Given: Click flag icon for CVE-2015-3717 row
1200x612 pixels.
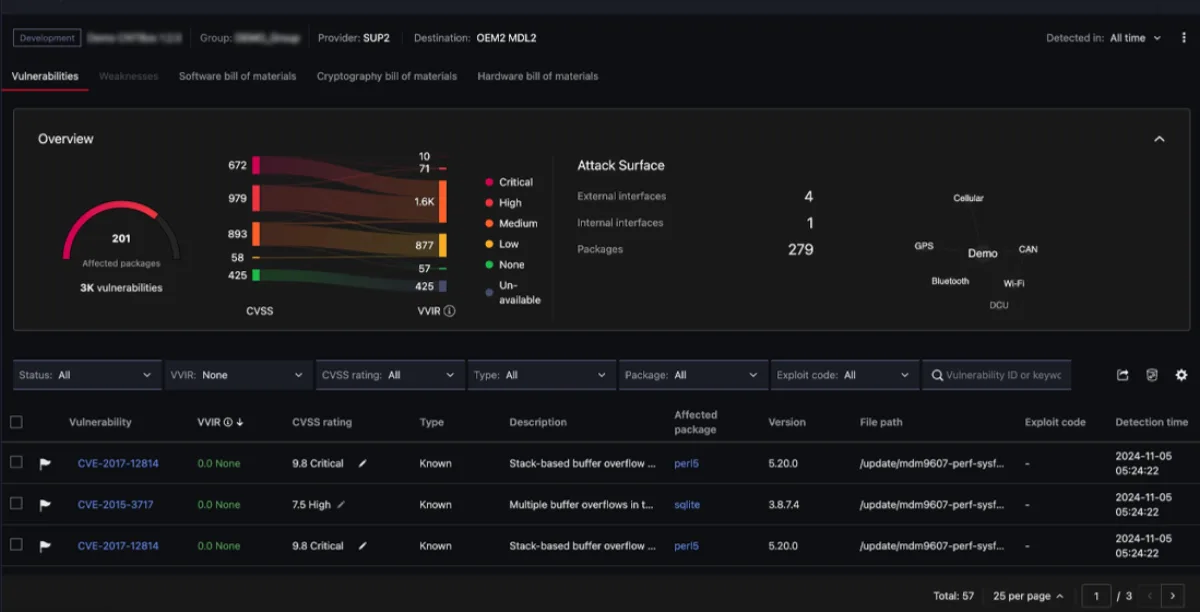Looking at the screenshot, I should [45, 505].
